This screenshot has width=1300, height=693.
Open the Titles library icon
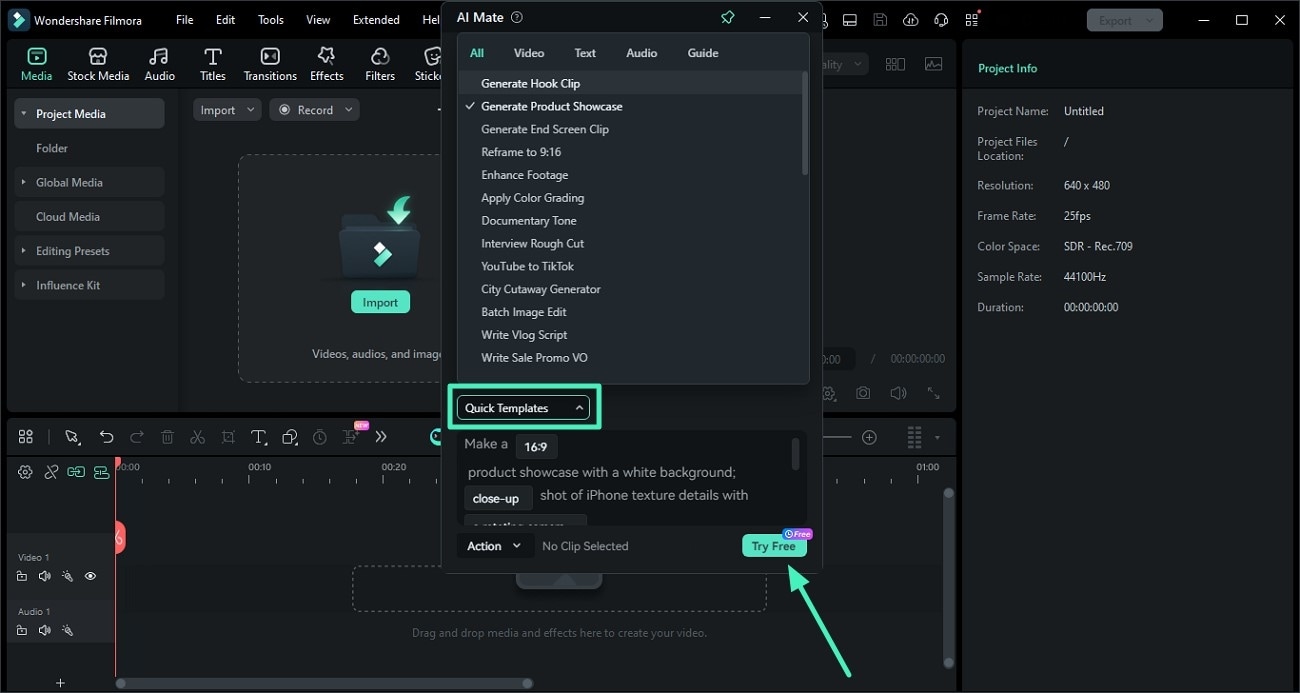click(212, 56)
